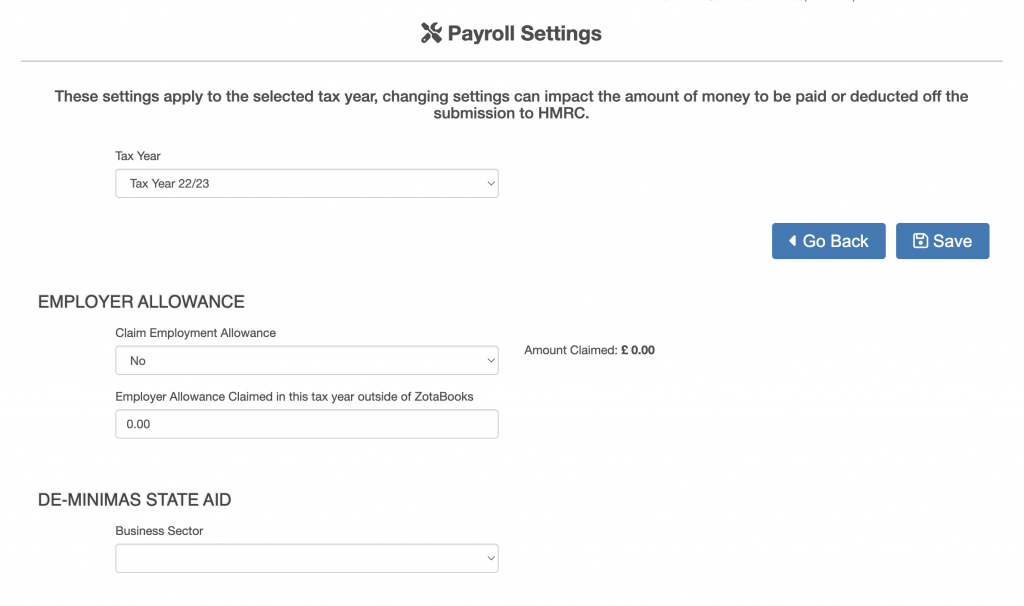Click the EMPLOYER ALLOWANCE section heading

(x=141, y=302)
